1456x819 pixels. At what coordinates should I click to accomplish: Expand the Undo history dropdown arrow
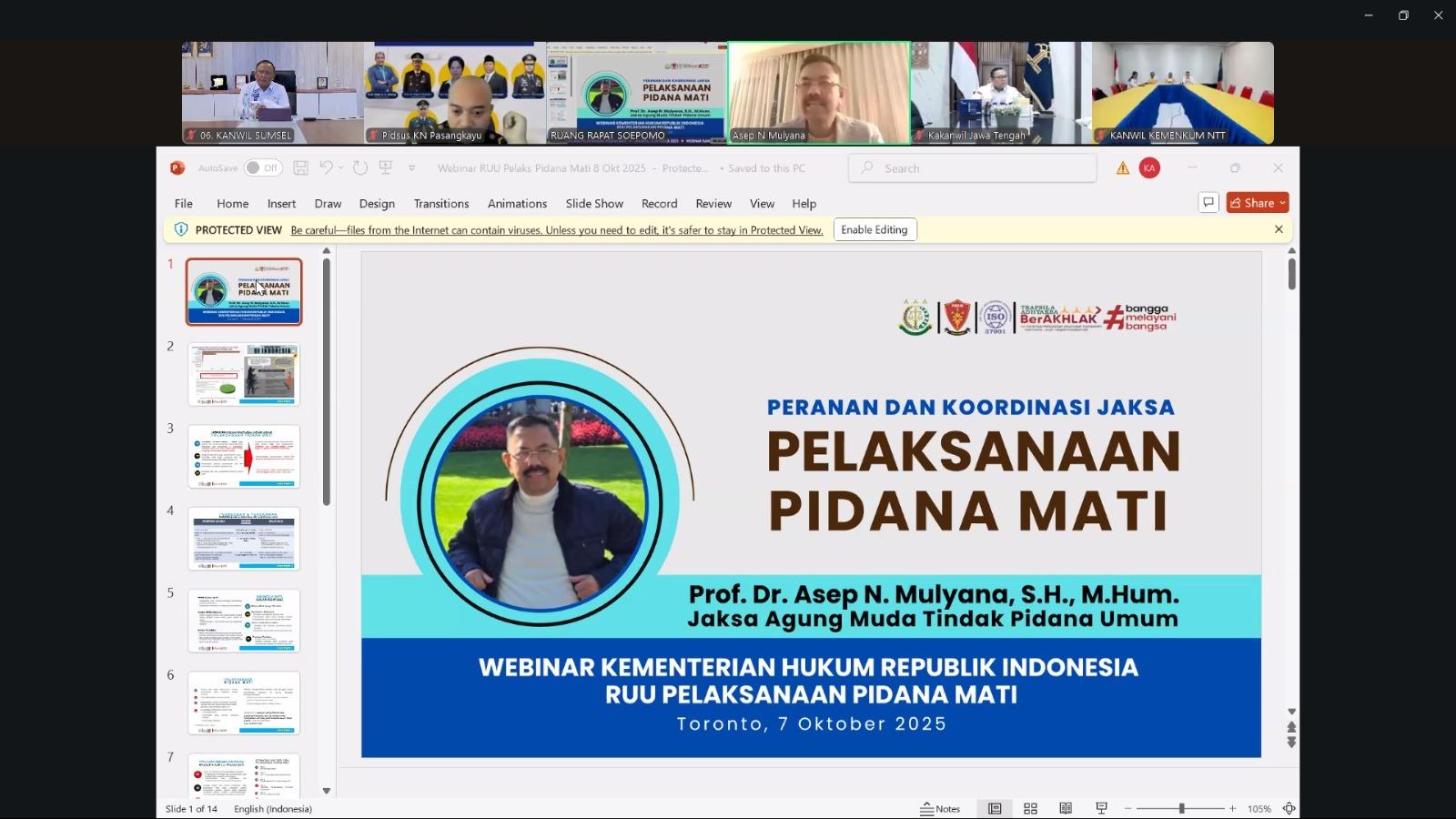pos(341,168)
